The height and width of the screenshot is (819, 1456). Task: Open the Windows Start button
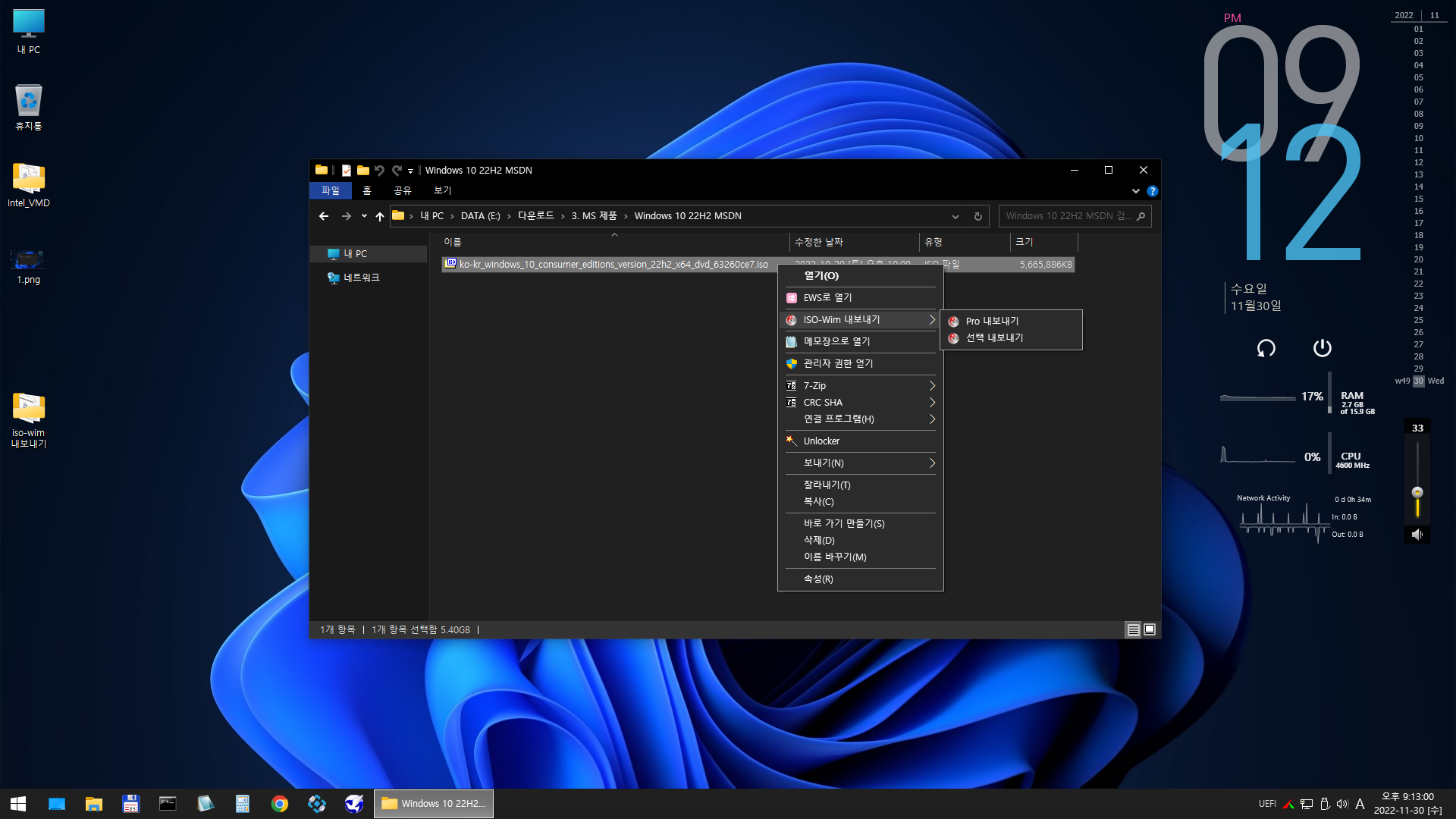pos(18,804)
